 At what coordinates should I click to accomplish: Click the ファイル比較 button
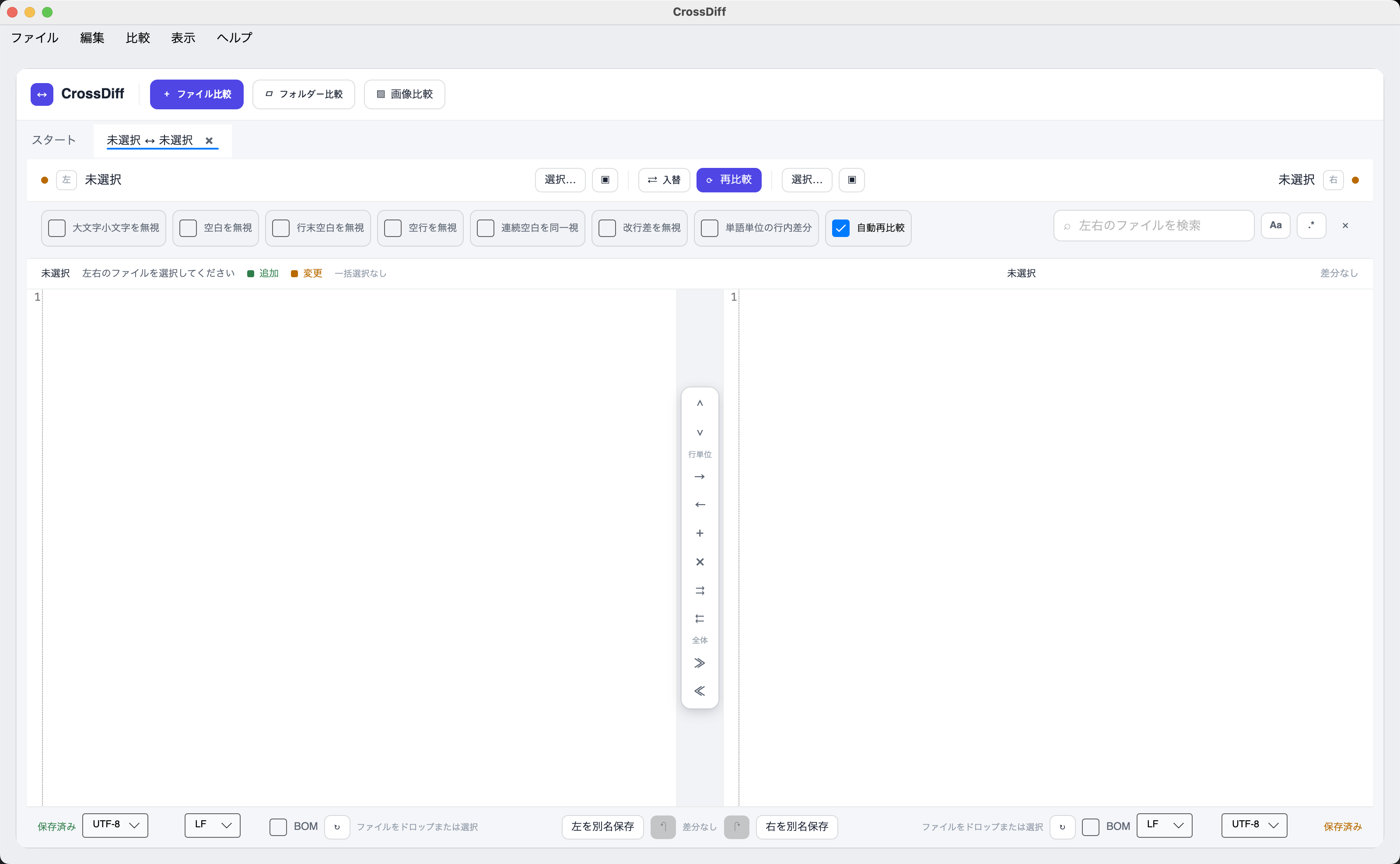pos(196,94)
